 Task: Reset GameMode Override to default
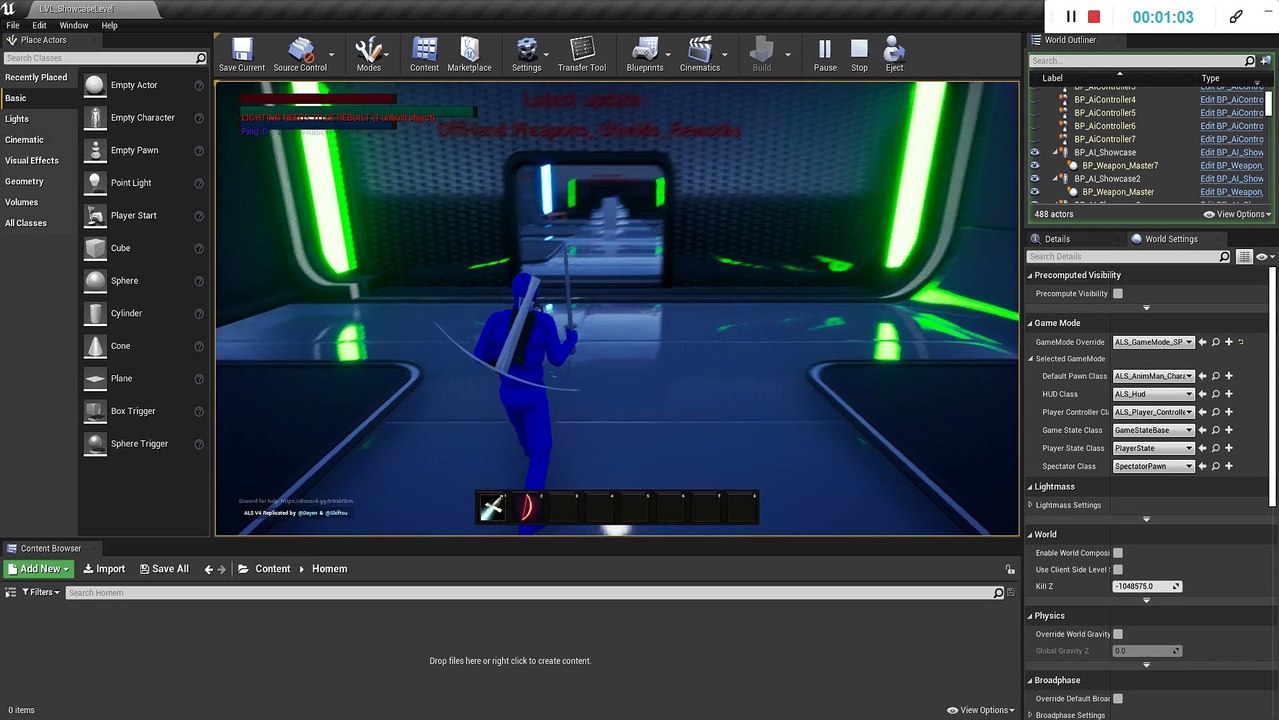coord(1241,342)
